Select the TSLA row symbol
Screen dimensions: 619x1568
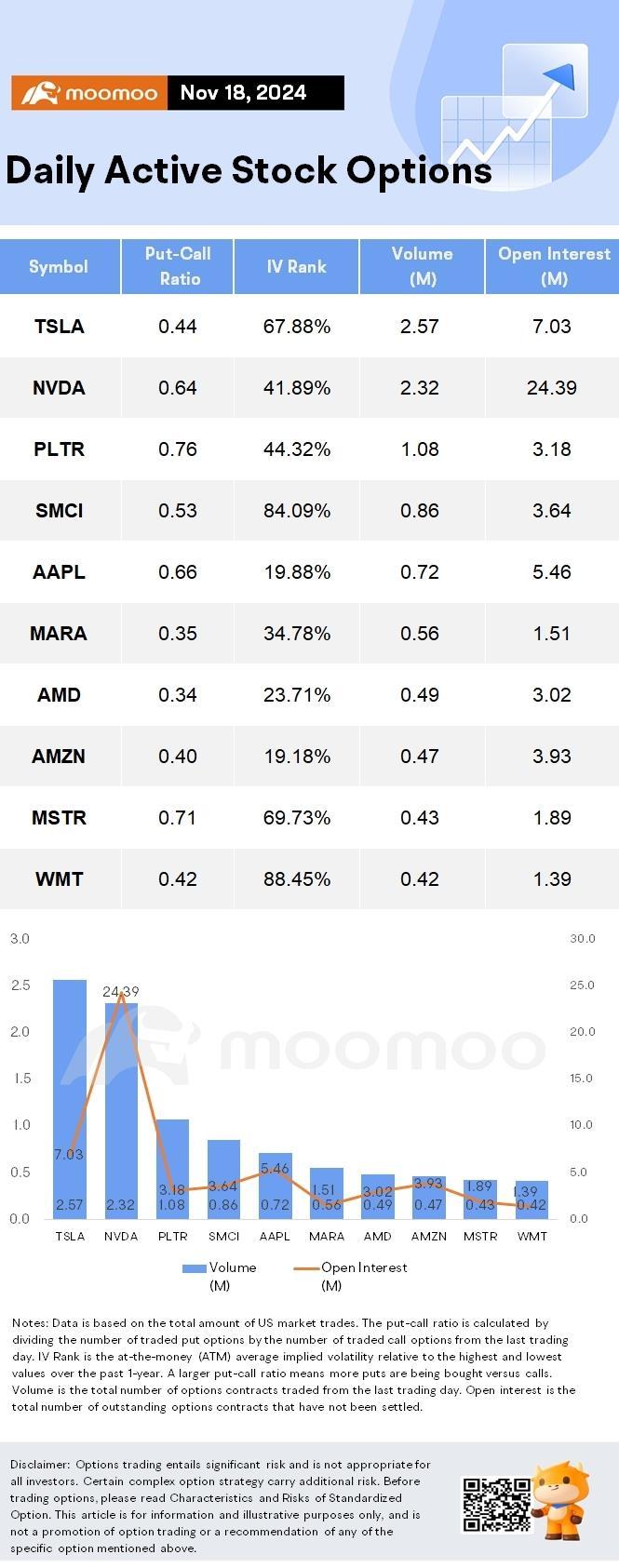60,327
